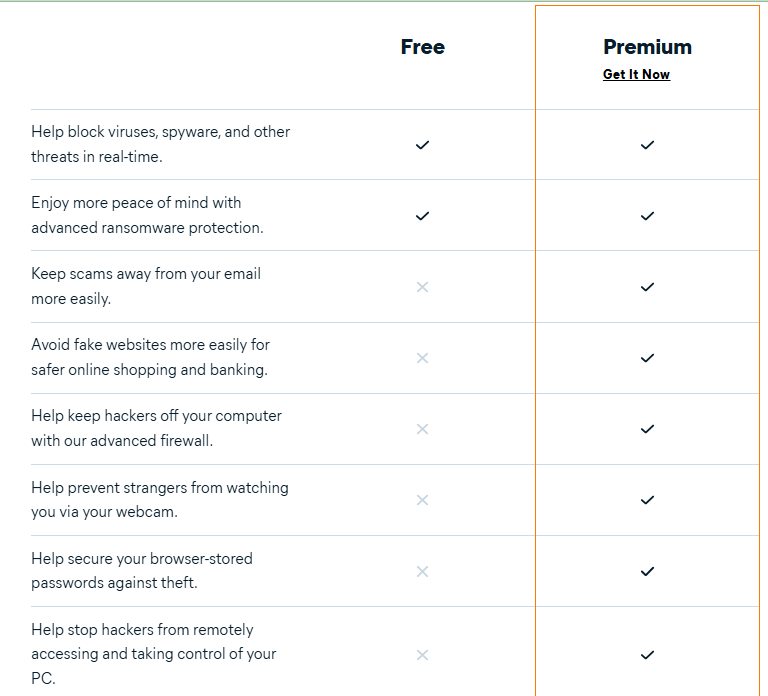Click Premium checkmark for ransomware protection
768x696 pixels.
pos(647,216)
